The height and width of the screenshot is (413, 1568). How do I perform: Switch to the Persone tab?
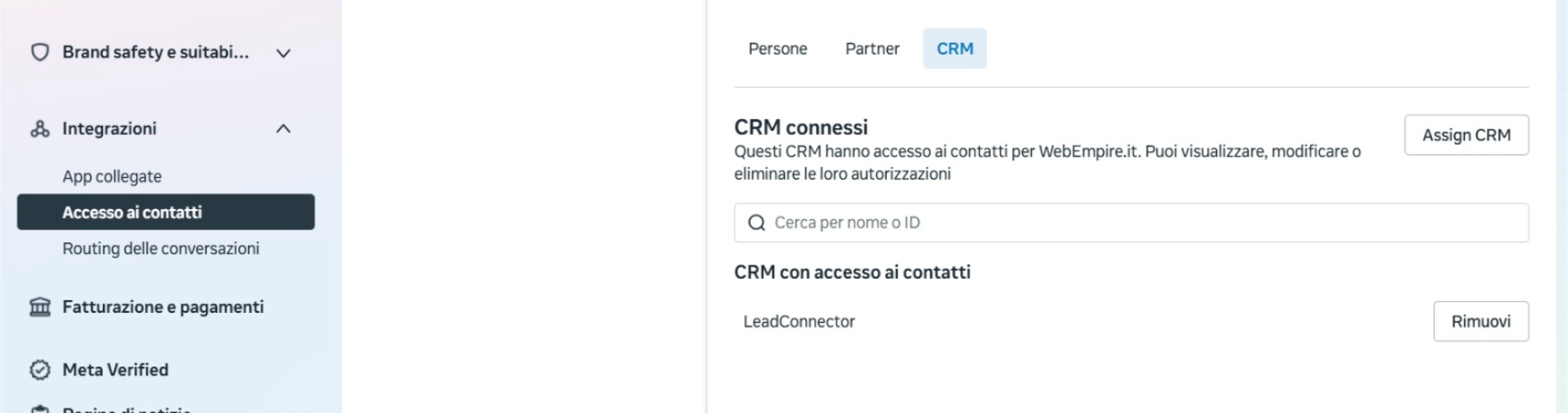click(778, 48)
